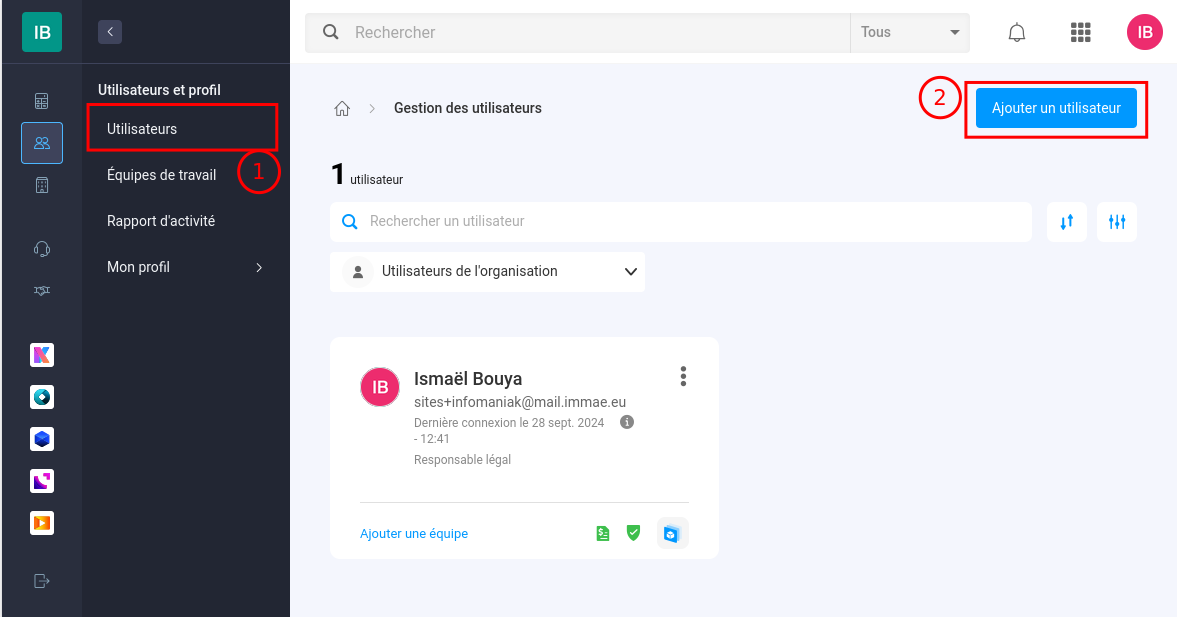Click the kDrive blue cube sidebar icon
Viewport: 1177px width, 617px height.
coord(42,439)
